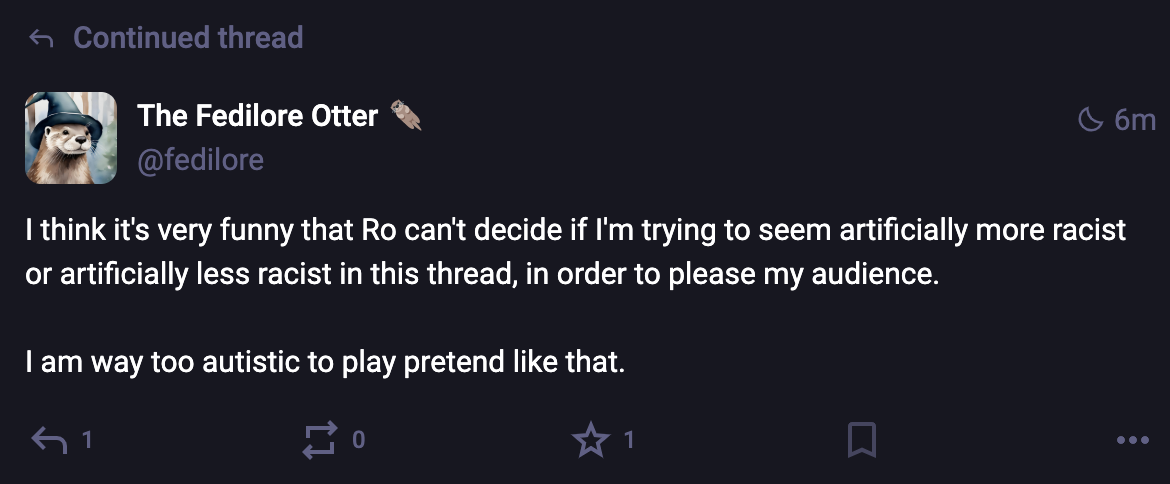The height and width of the screenshot is (484, 1170).
Task: Click the otter emoji after the display name
Action: tap(406, 116)
